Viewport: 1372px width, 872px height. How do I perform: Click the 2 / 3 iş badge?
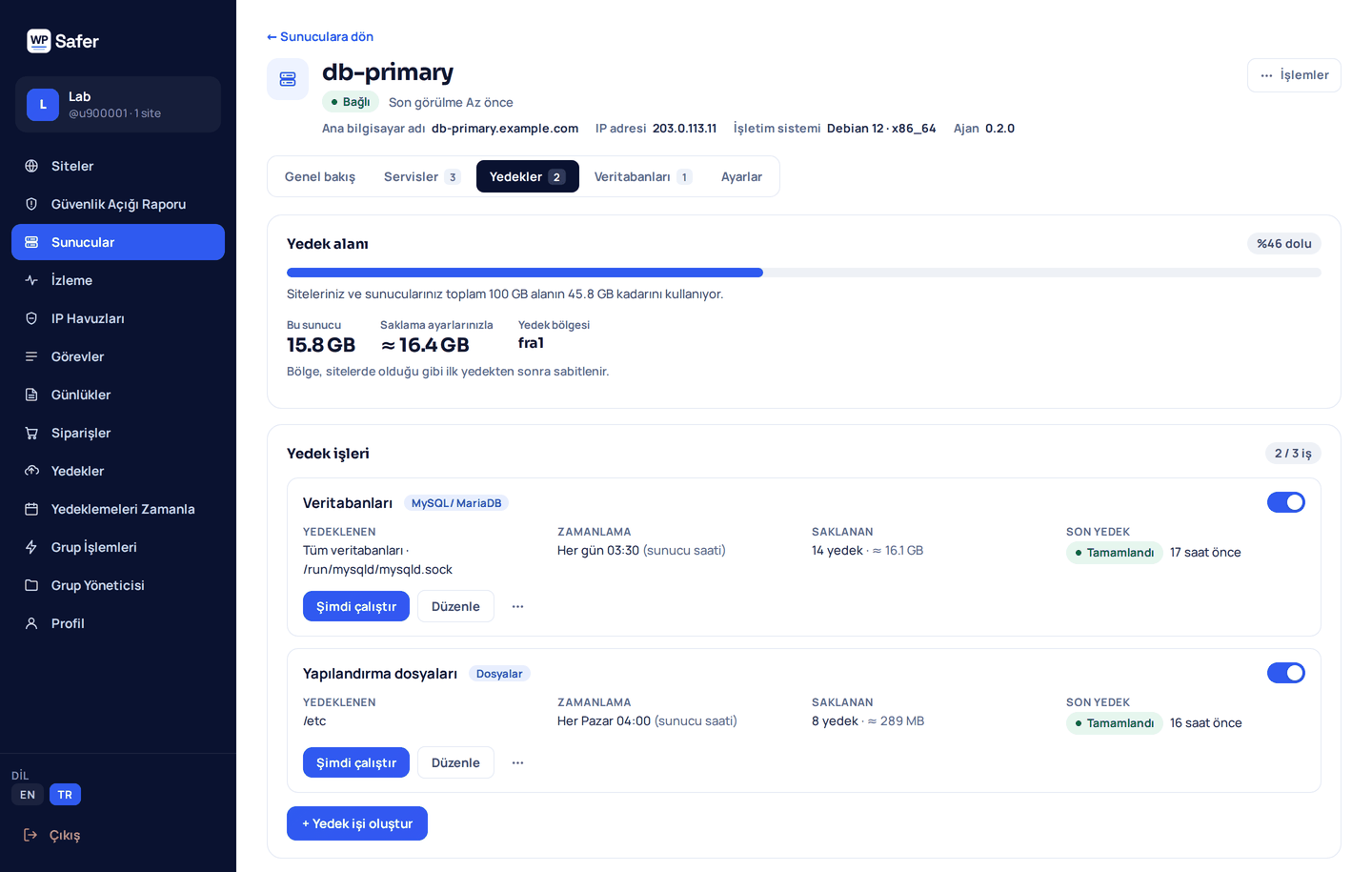click(x=1293, y=453)
